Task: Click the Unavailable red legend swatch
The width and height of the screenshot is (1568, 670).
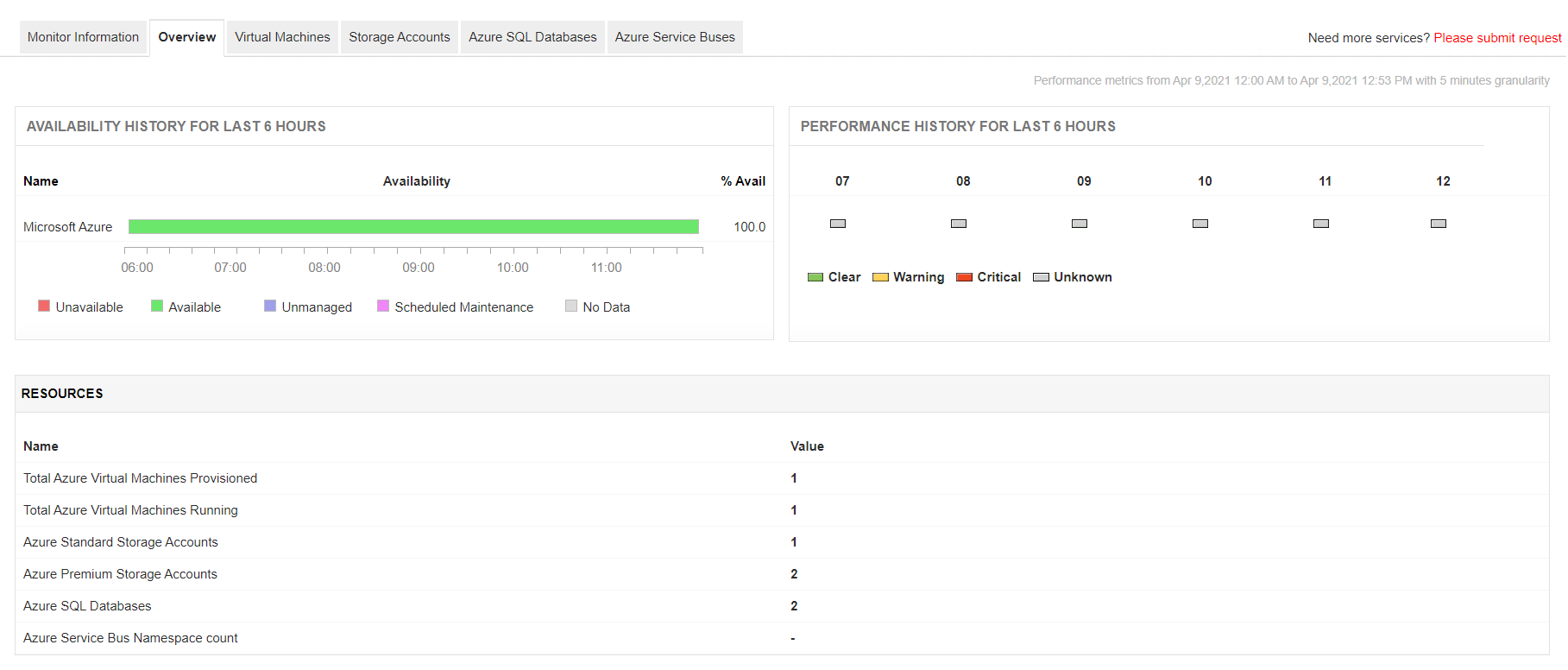Action: [x=44, y=306]
